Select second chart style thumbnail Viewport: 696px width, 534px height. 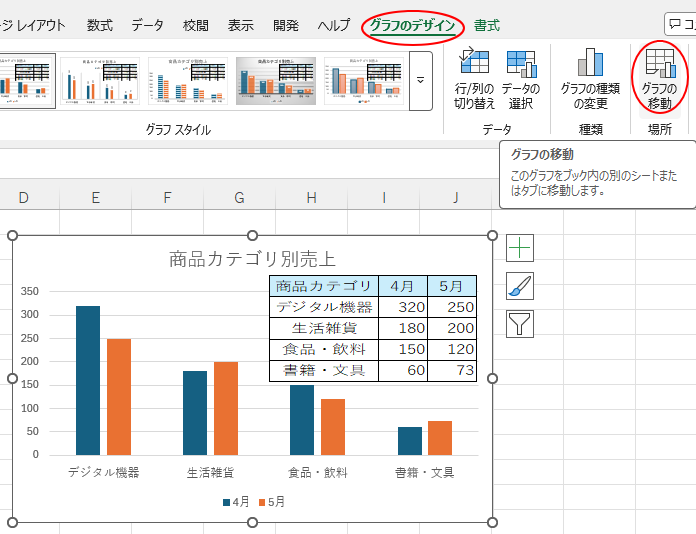[x=100, y=81]
